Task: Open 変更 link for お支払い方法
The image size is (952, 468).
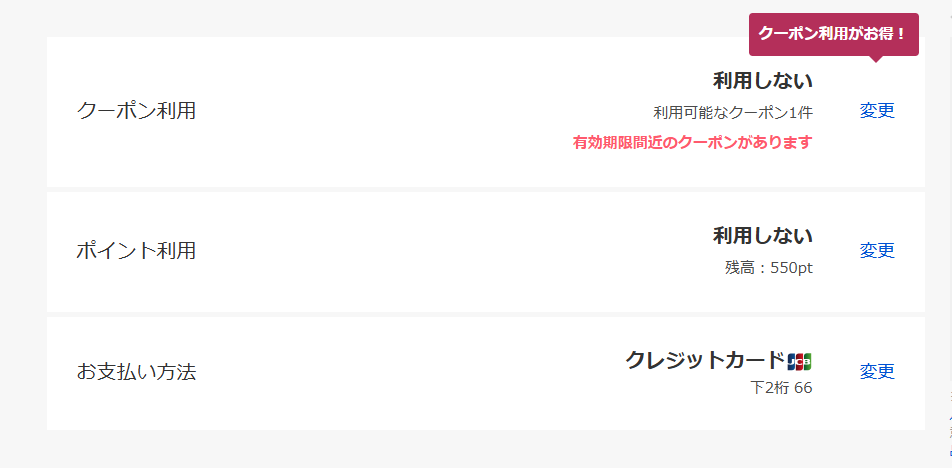Action: click(x=877, y=372)
